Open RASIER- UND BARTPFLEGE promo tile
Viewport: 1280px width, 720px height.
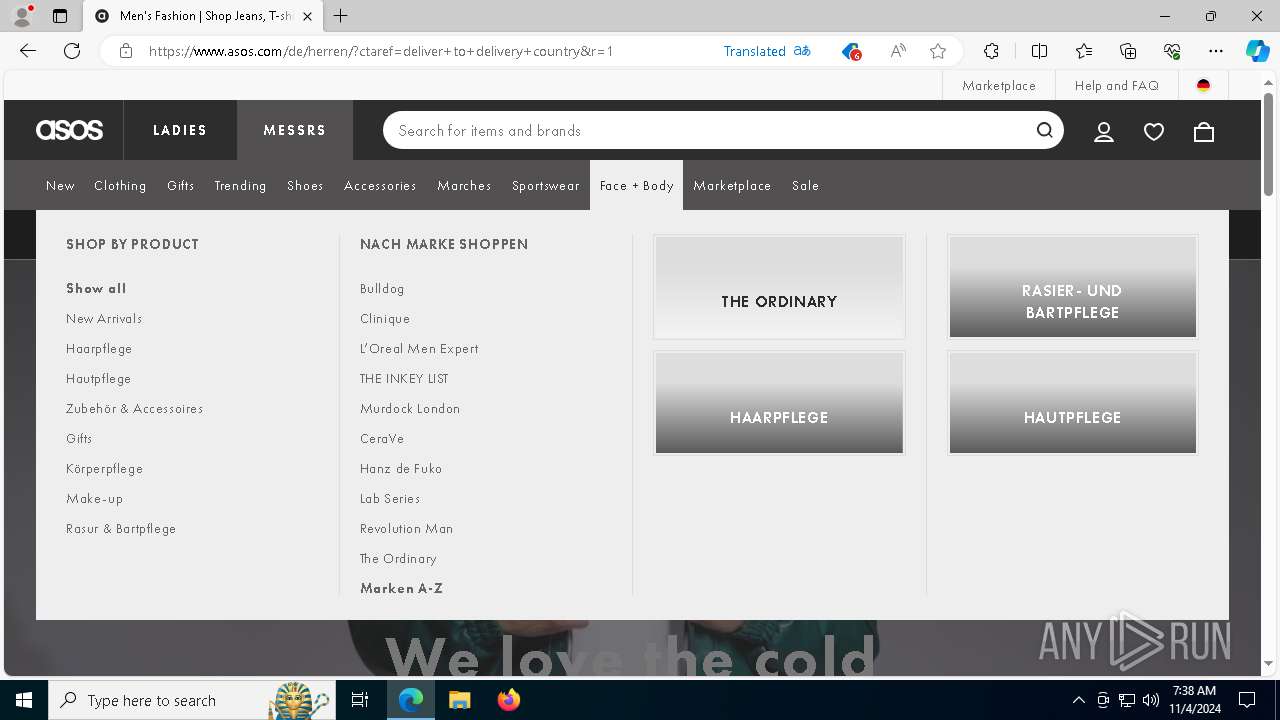click(x=1072, y=287)
